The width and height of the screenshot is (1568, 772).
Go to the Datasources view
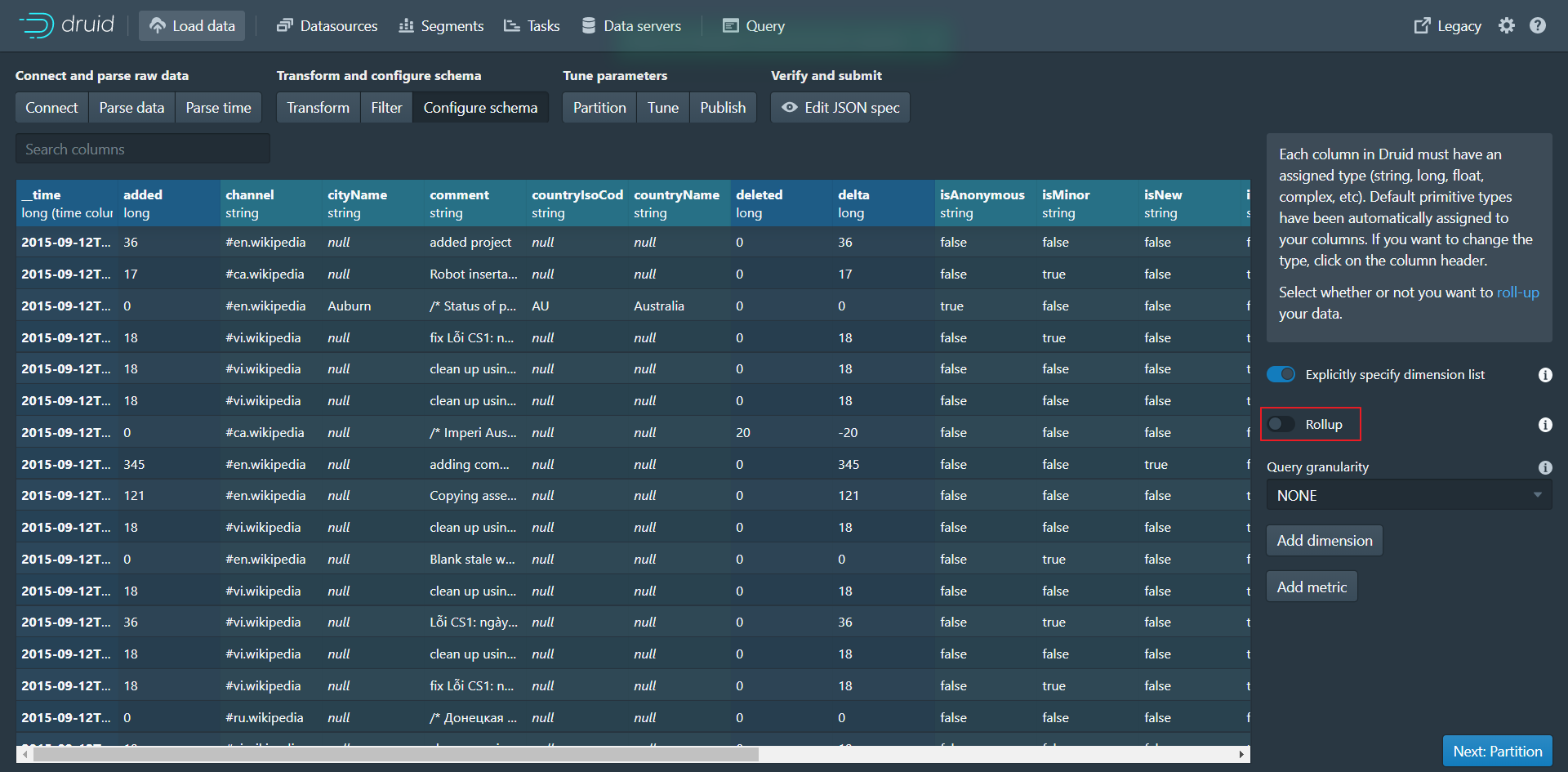click(327, 25)
